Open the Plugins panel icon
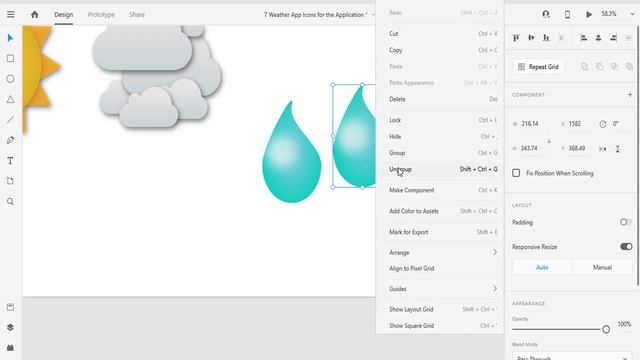640x360 pixels. coord(11,348)
